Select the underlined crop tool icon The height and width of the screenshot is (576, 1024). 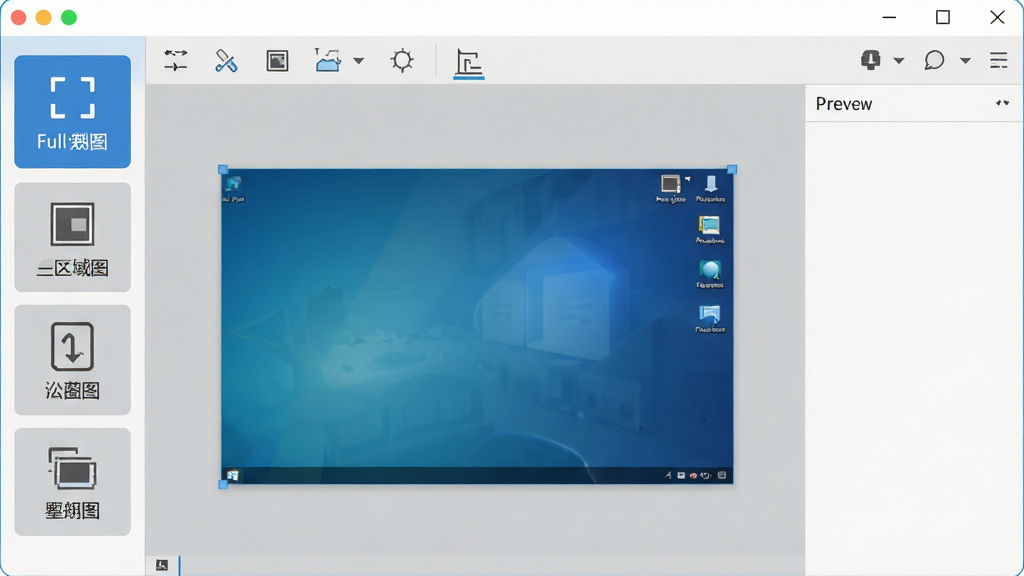(469, 64)
